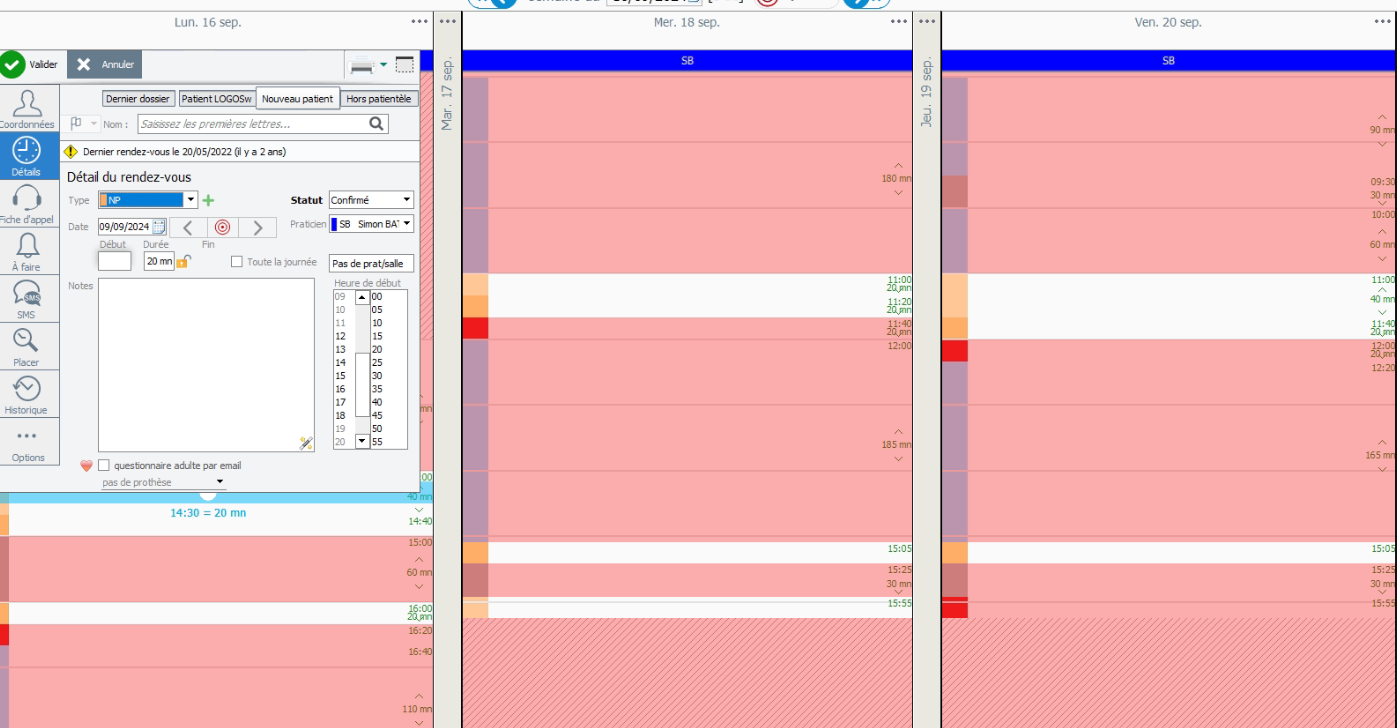The image size is (1397, 728).
Task: Click the magic wand icon in Notes
Action: (x=306, y=443)
